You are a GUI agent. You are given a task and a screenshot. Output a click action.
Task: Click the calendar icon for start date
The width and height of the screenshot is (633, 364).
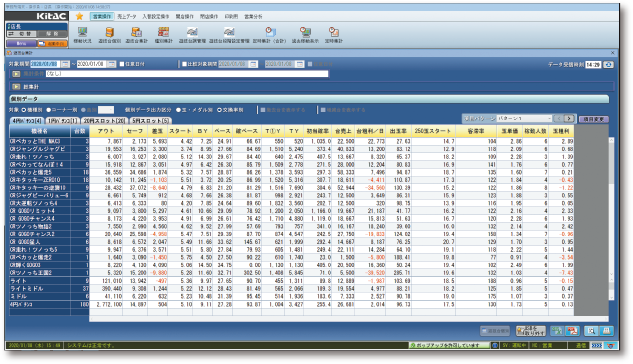click(65, 64)
